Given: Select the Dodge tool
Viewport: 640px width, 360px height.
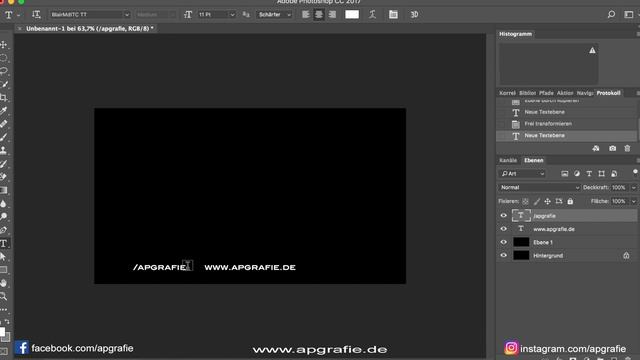Looking at the screenshot, I should (4, 216).
